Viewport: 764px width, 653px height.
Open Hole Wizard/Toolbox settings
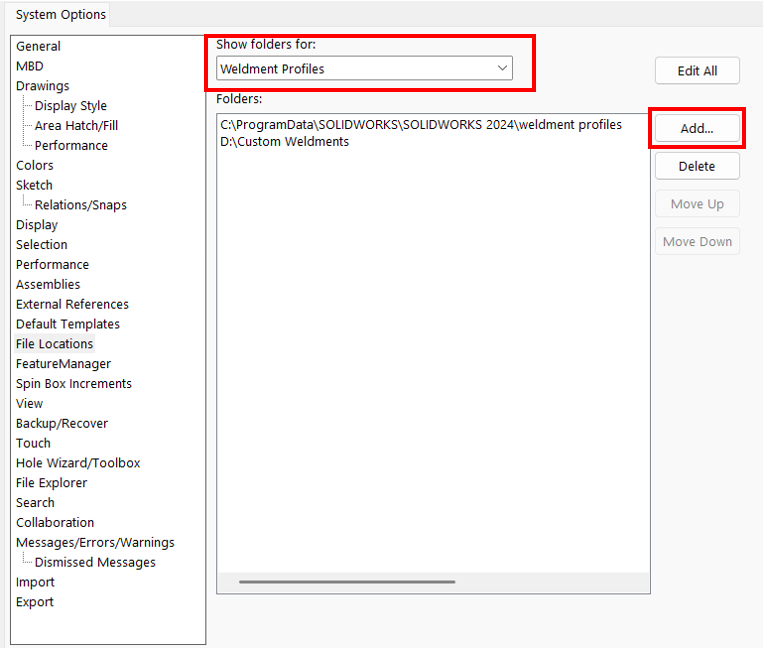point(78,463)
